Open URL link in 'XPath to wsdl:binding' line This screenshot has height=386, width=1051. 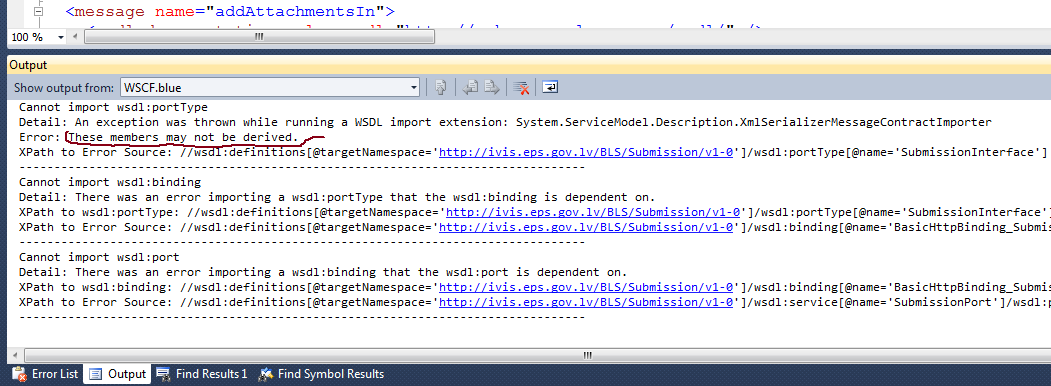(586, 287)
